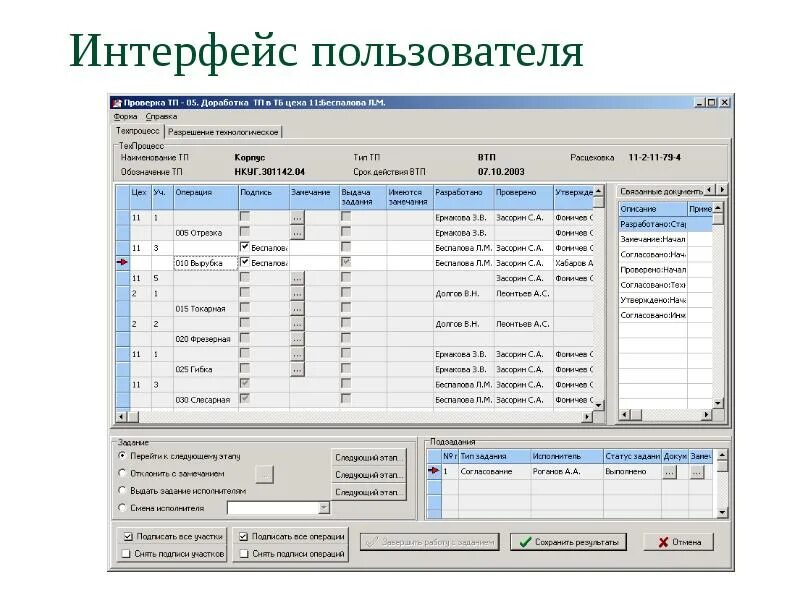800x600 pixels.
Task: Open the Форма menu
Action: [x=126, y=117]
